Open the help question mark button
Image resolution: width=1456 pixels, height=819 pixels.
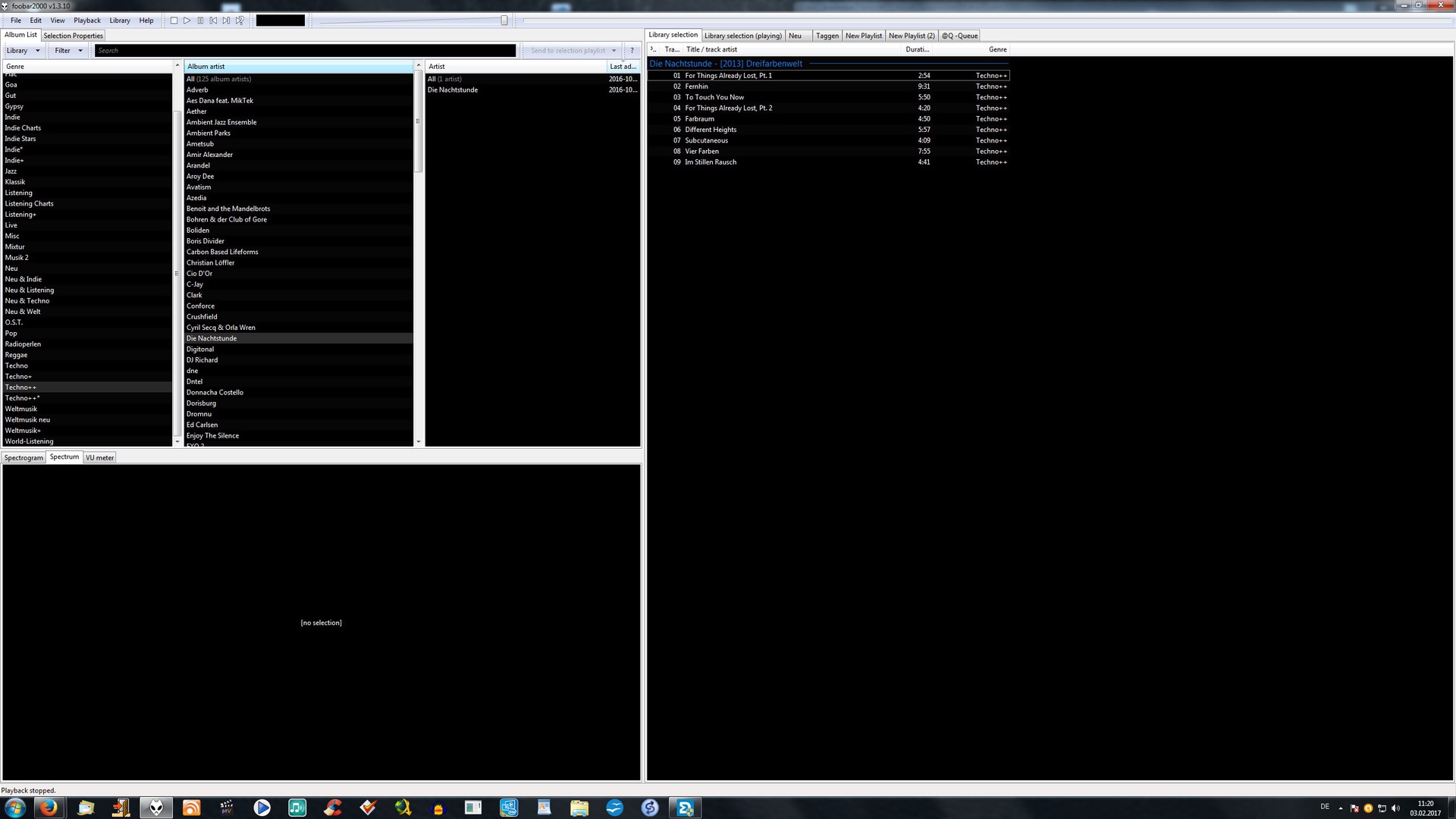pyautogui.click(x=632, y=51)
